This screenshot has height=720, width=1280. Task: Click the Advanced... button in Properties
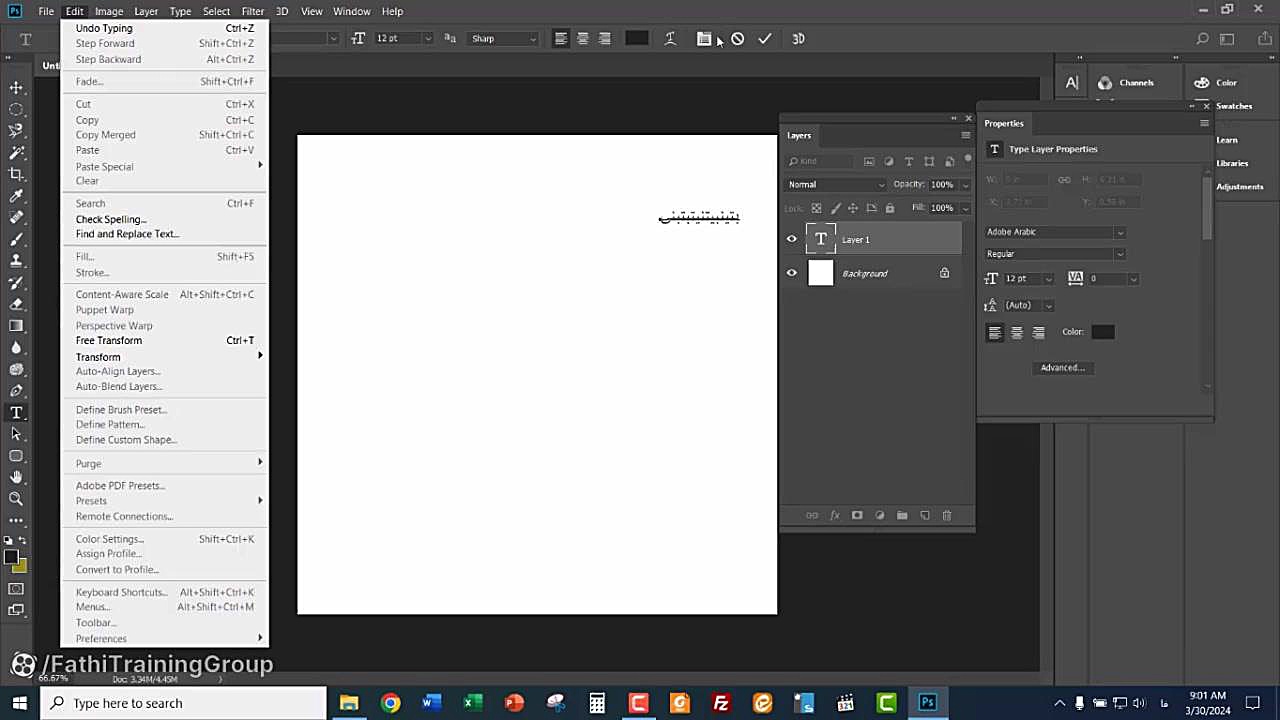click(1062, 368)
